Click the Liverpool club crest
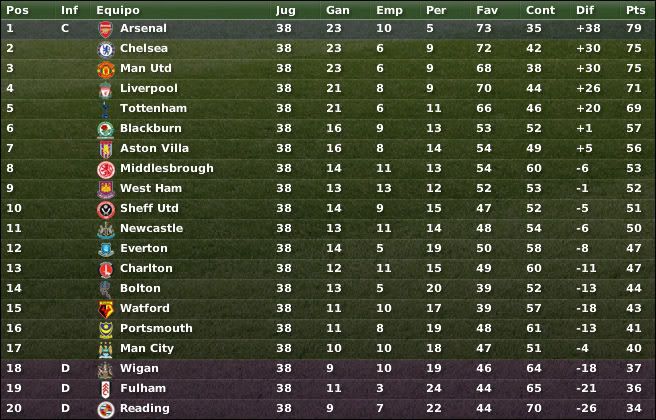This screenshot has height=420, width=656. 105,90
